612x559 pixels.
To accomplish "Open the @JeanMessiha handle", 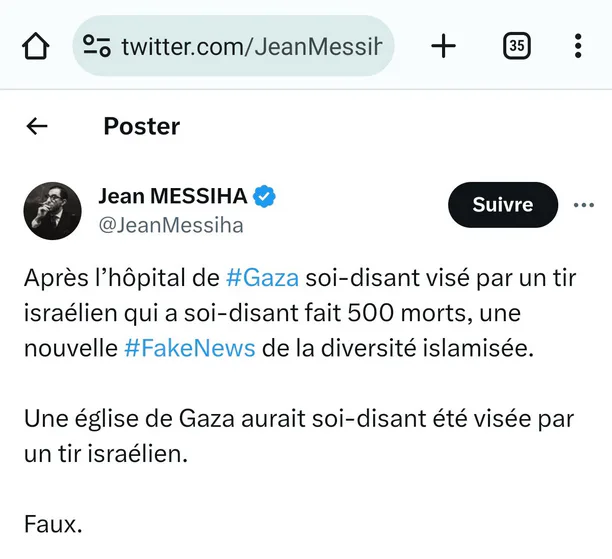I will click(x=171, y=225).
